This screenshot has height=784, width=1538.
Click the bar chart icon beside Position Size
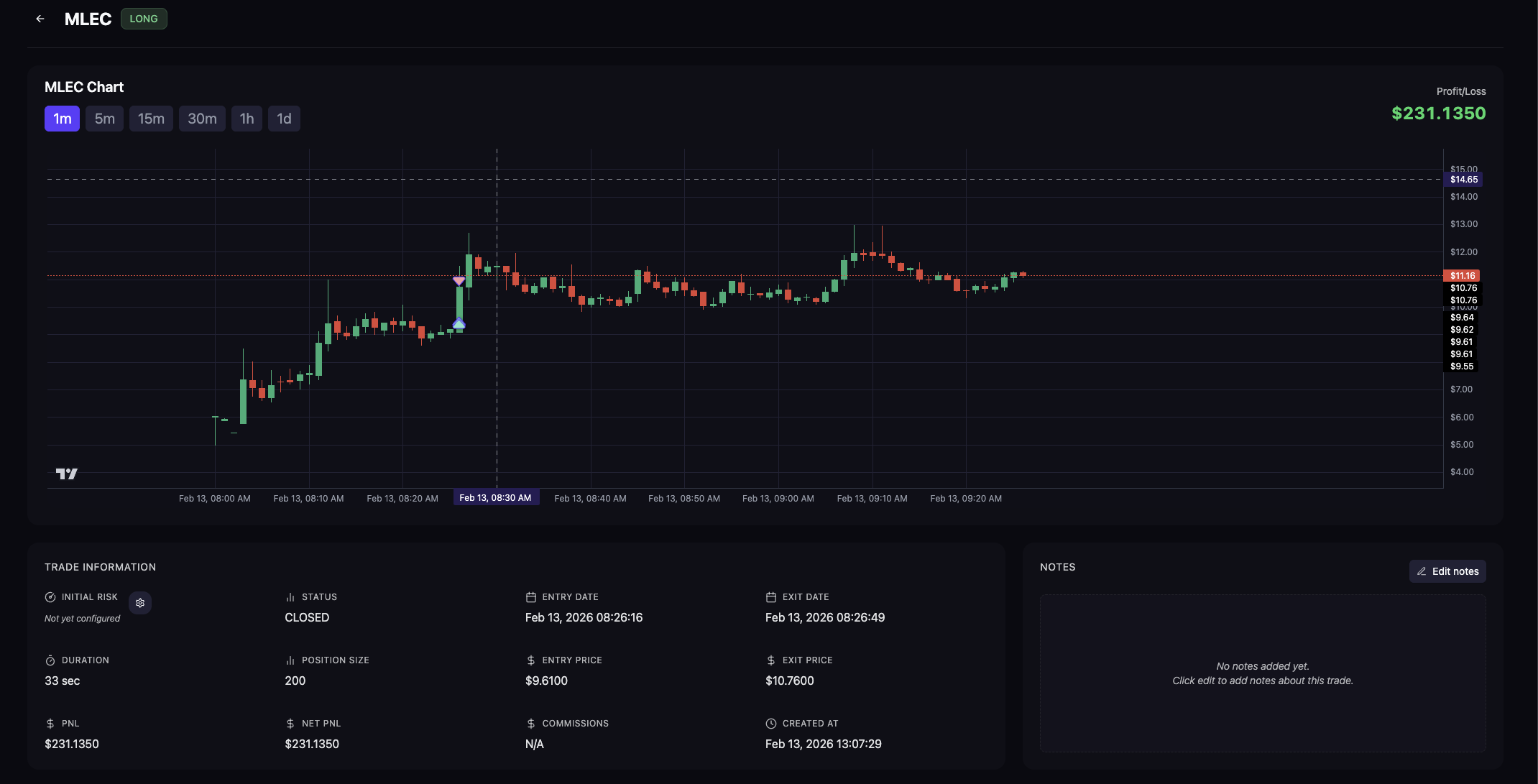(290, 660)
